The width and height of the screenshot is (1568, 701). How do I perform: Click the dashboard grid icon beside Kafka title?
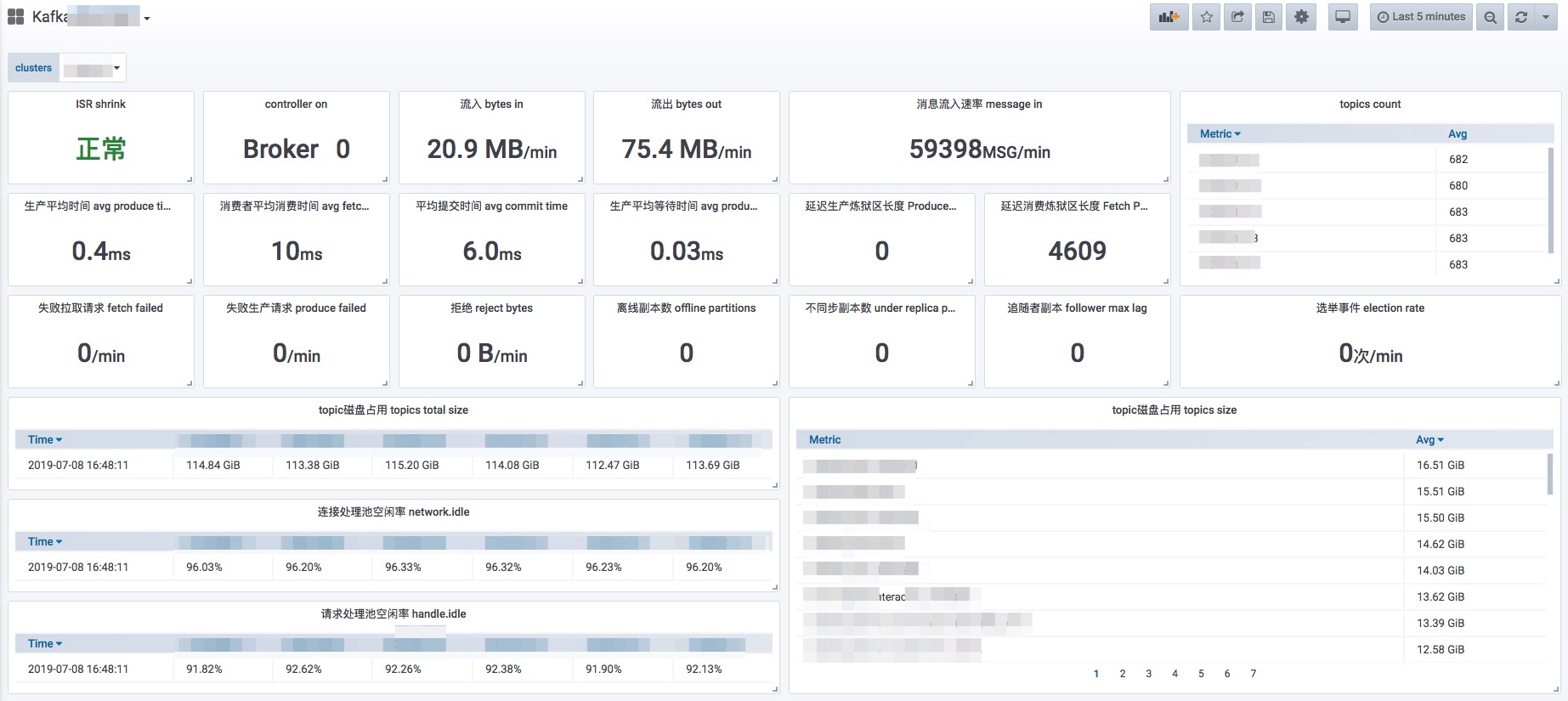15,17
